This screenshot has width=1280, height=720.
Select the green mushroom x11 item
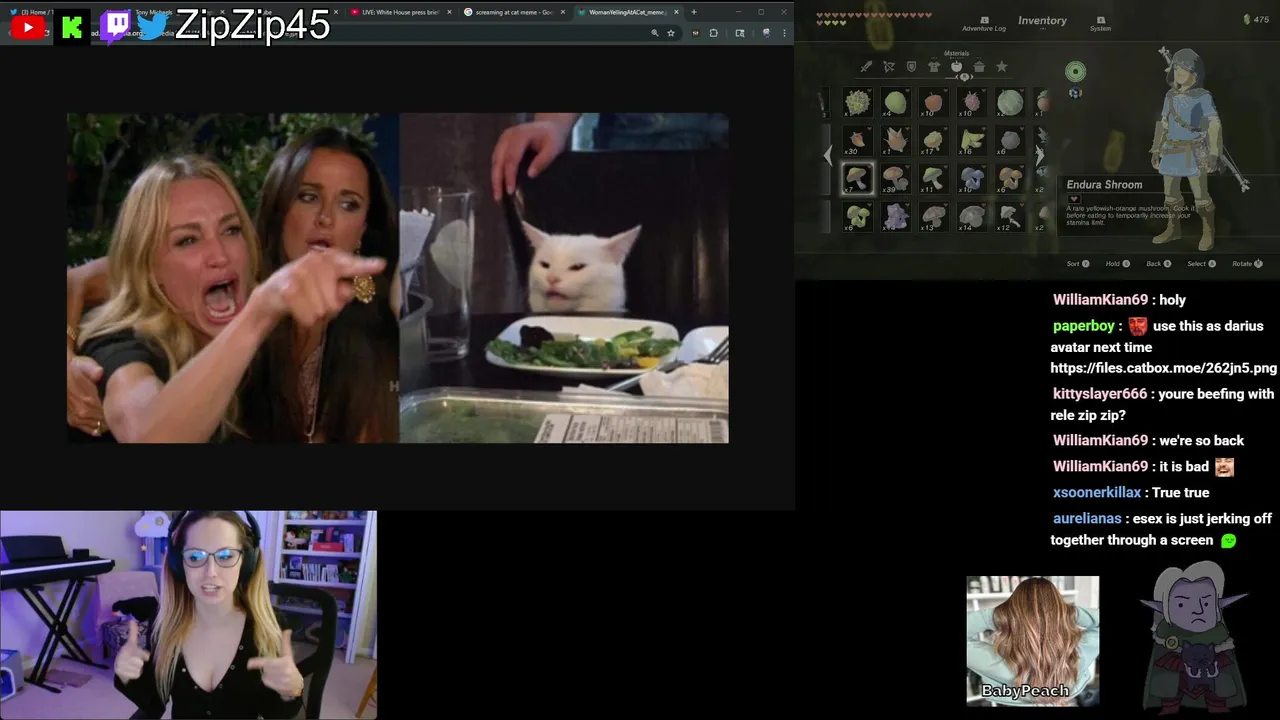tap(933, 178)
